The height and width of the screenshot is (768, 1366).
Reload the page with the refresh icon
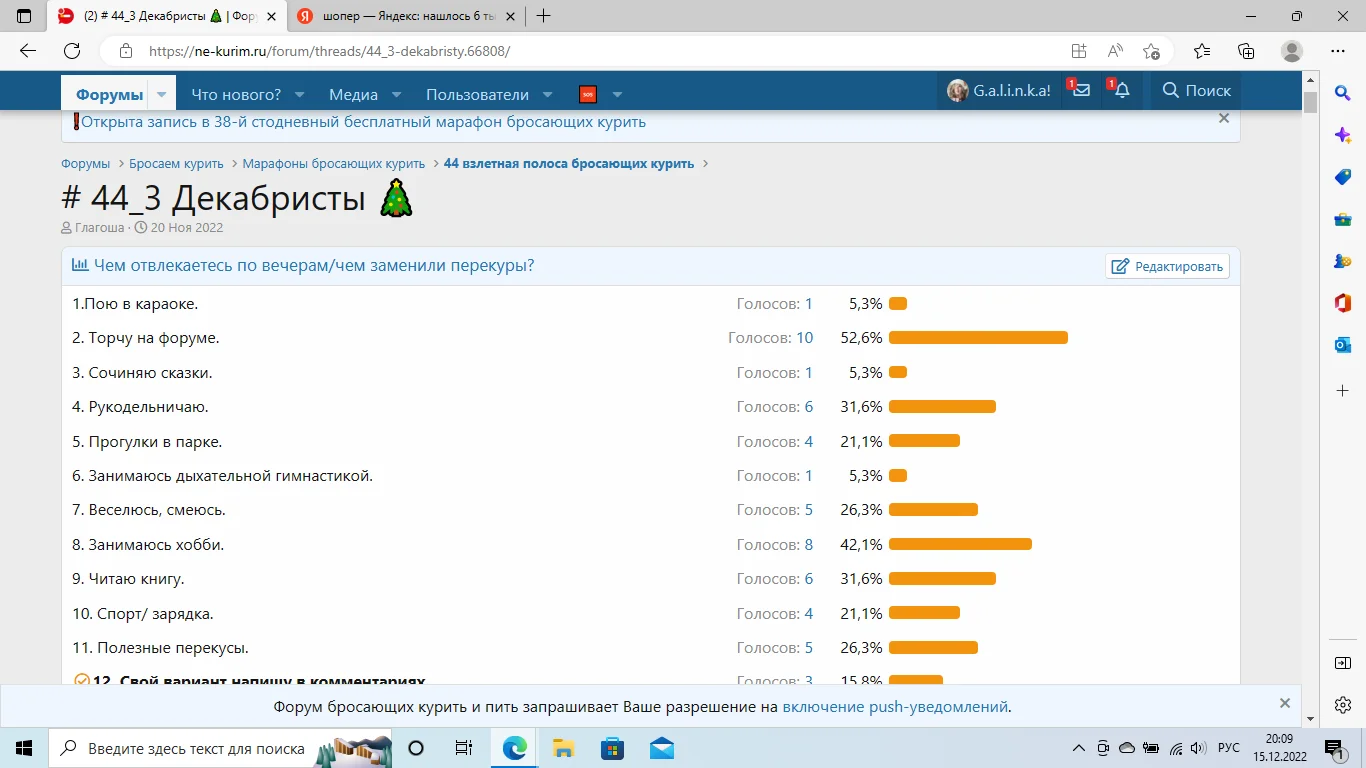pyautogui.click(x=72, y=51)
